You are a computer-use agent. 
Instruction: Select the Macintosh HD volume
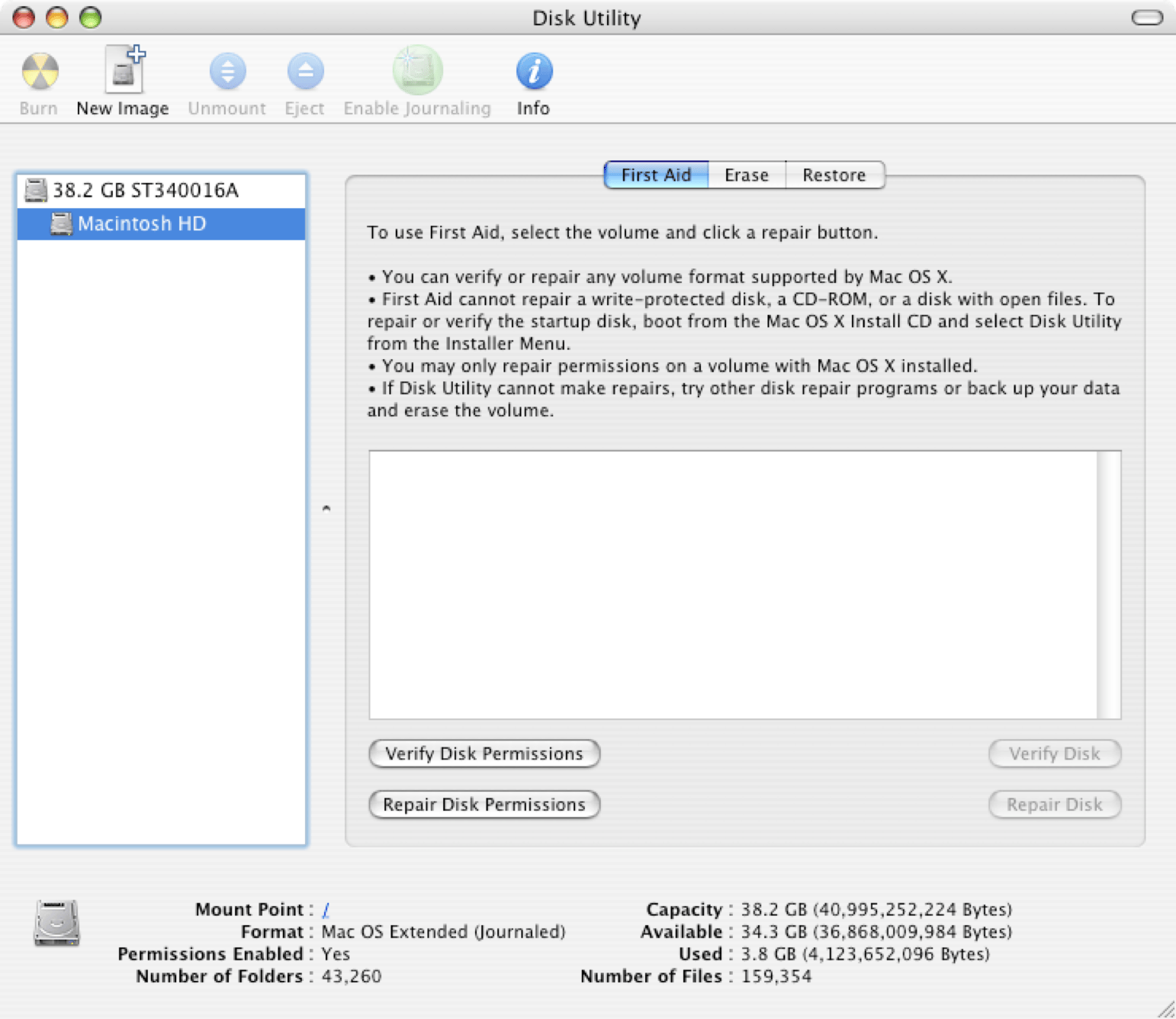(x=161, y=223)
